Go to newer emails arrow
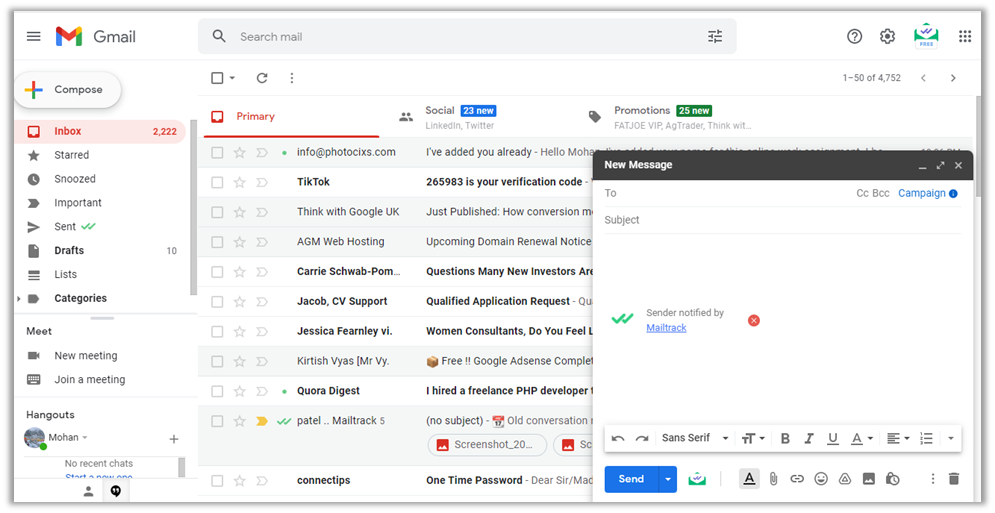995x513 pixels. click(923, 77)
